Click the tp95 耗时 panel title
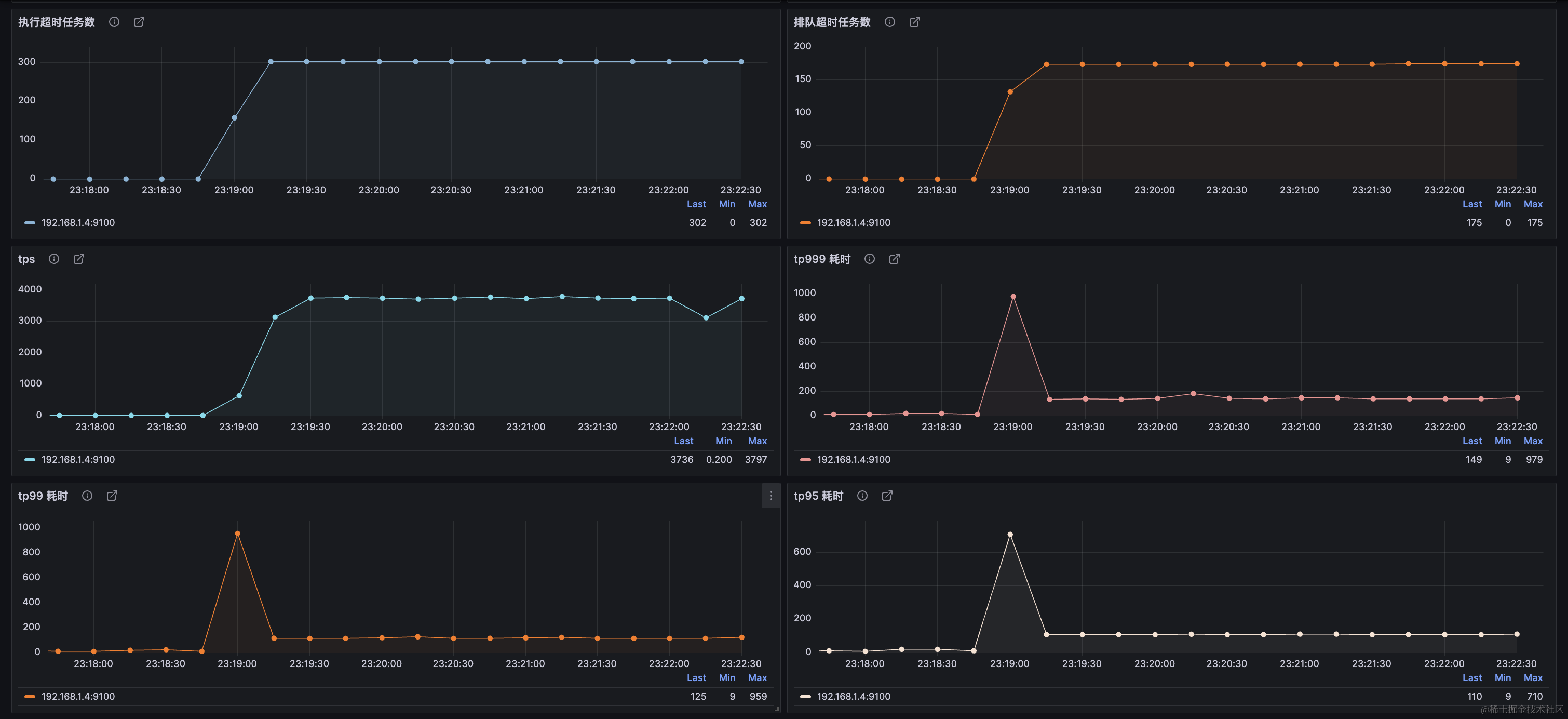 818,496
